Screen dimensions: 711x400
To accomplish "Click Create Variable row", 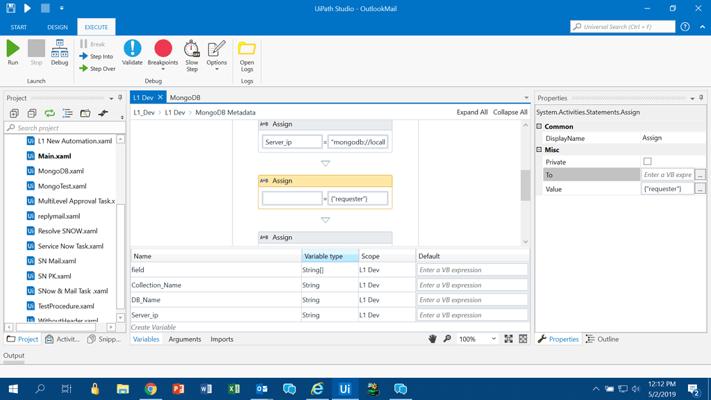I will pos(154,327).
